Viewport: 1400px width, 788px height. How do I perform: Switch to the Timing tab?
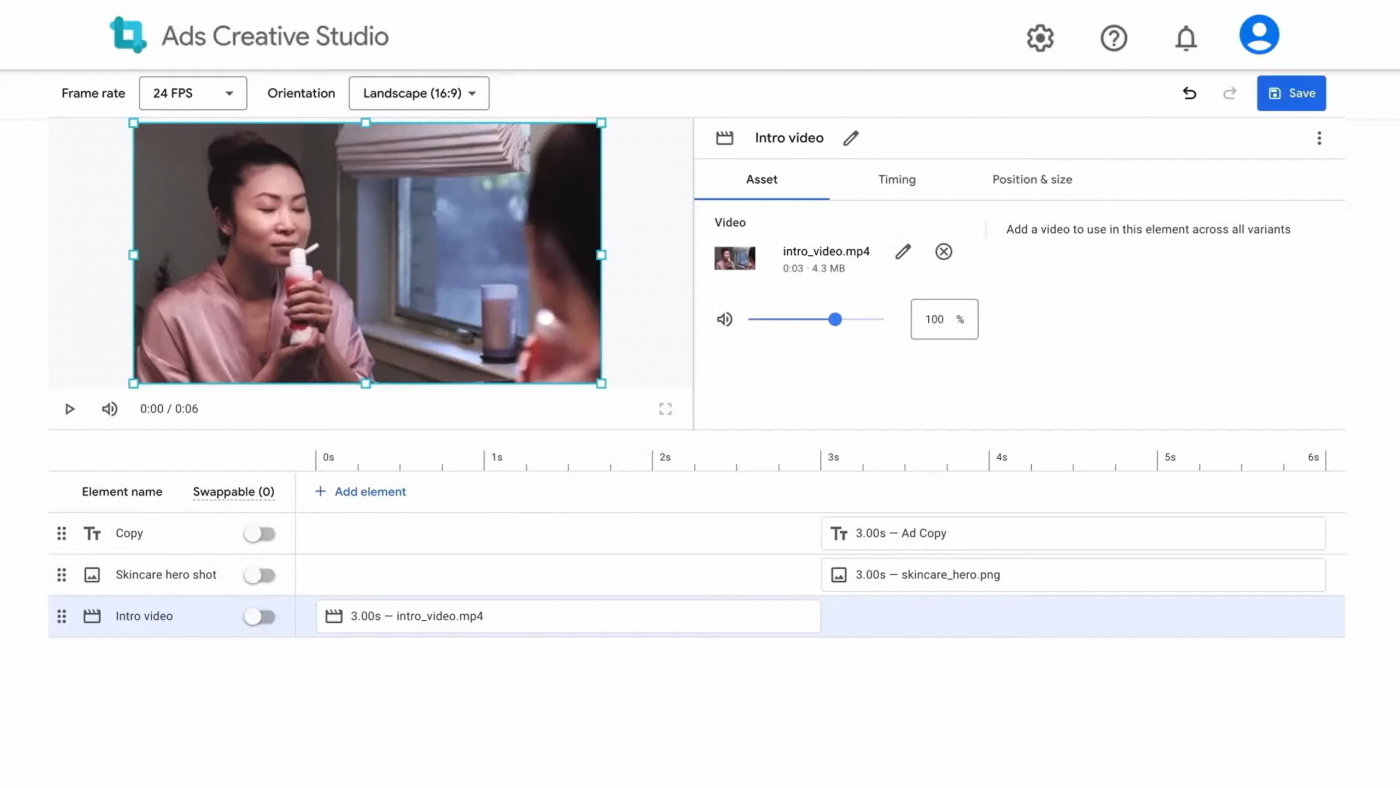tap(896, 180)
